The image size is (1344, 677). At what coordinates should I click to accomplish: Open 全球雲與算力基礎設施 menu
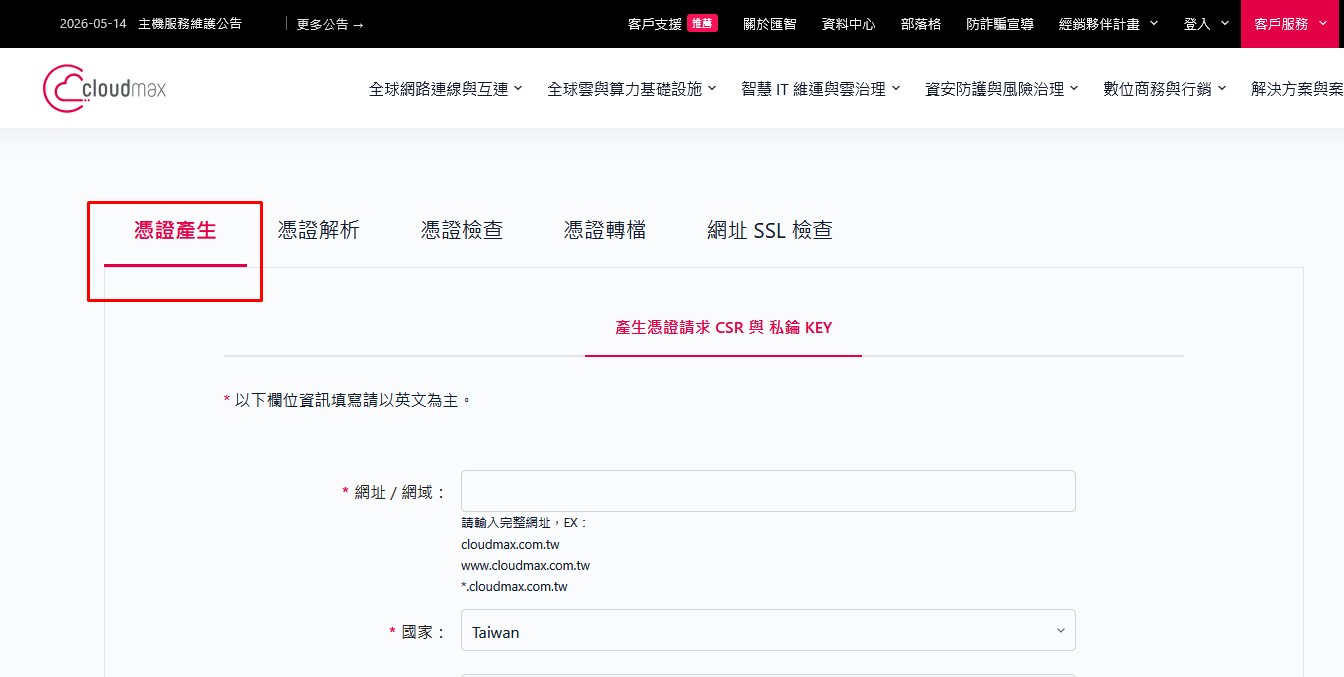632,89
